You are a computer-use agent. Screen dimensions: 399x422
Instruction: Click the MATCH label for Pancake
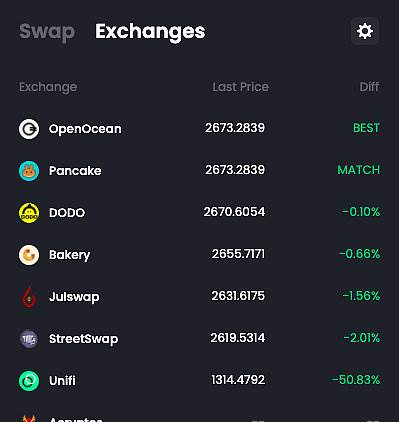[359, 170]
